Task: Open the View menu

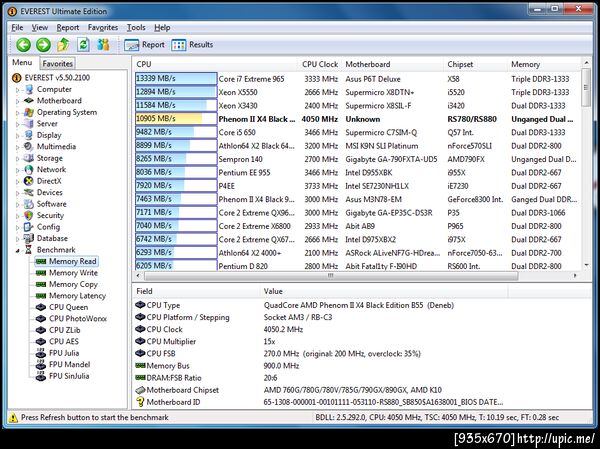Action: pyautogui.click(x=40, y=28)
